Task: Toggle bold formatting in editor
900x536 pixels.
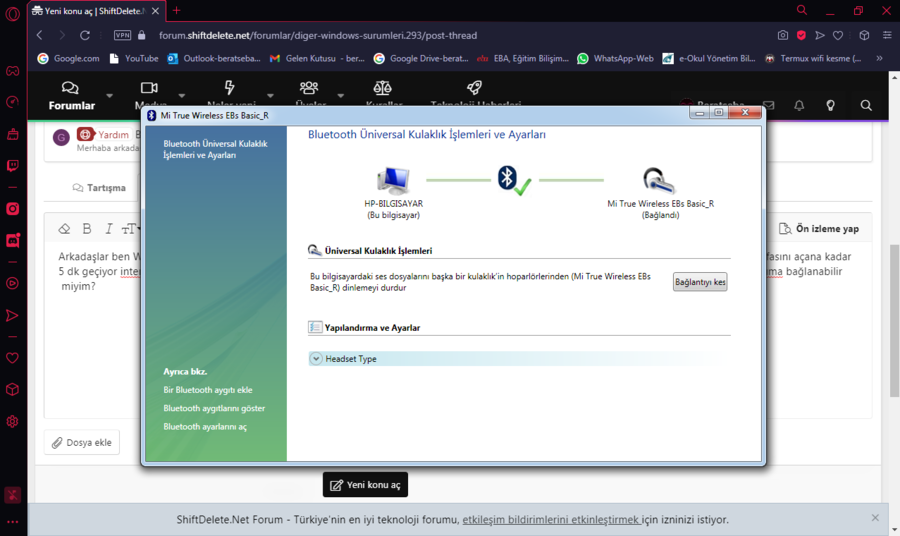Action: (87, 229)
